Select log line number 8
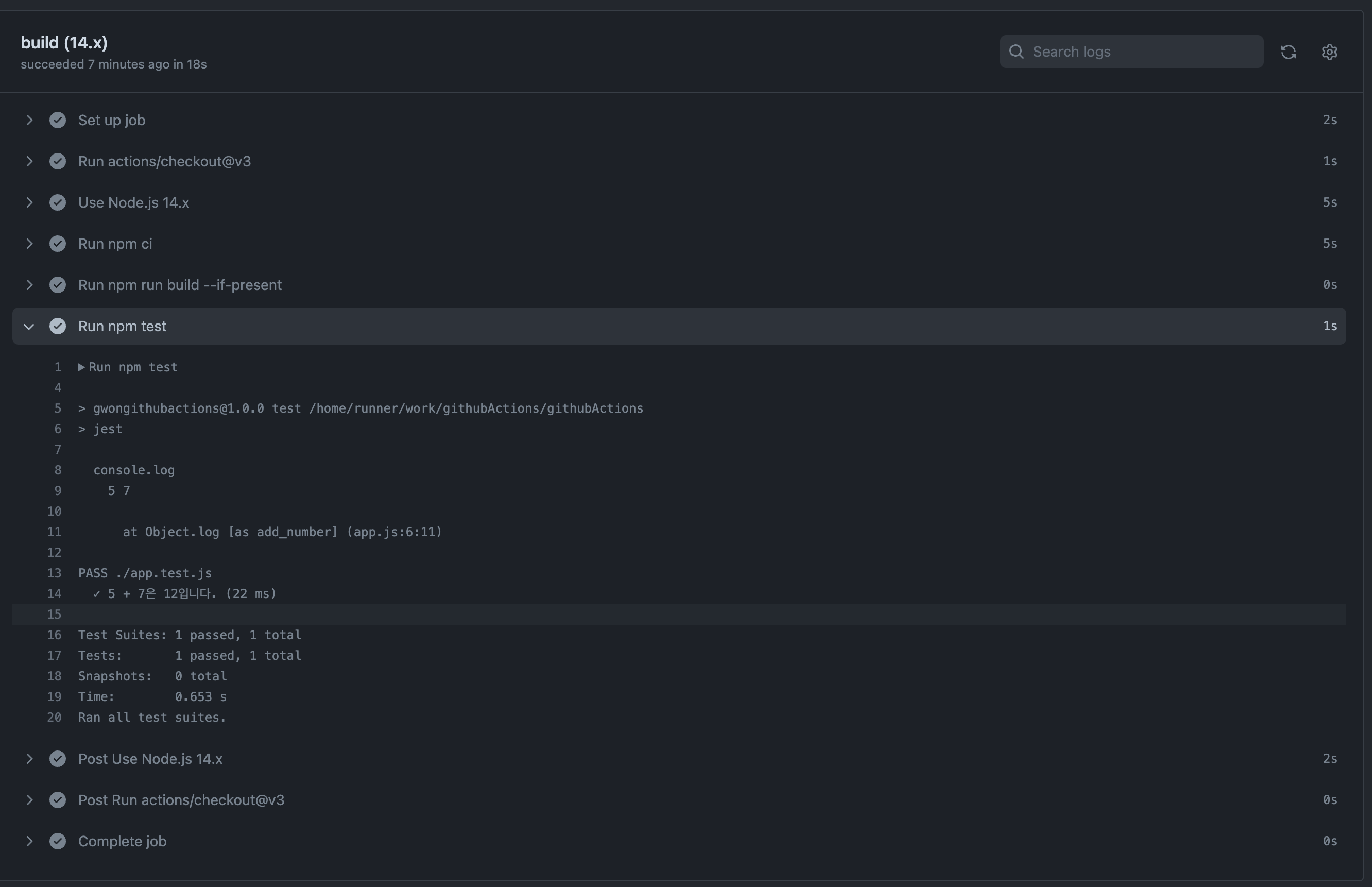Image resolution: width=1372 pixels, height=887 pixels. pos(58,470)
